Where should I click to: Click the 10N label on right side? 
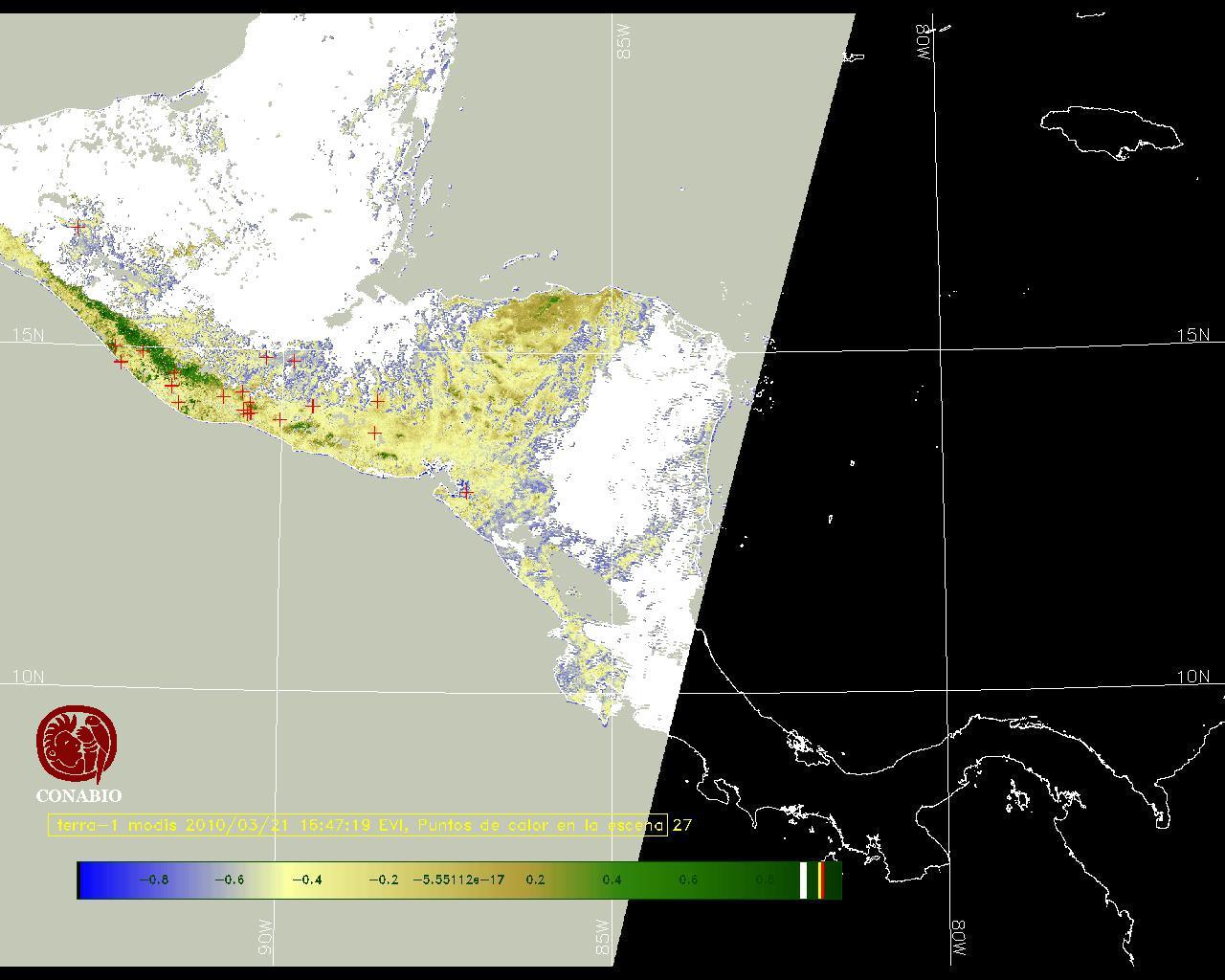click(x=1192, y=677)
